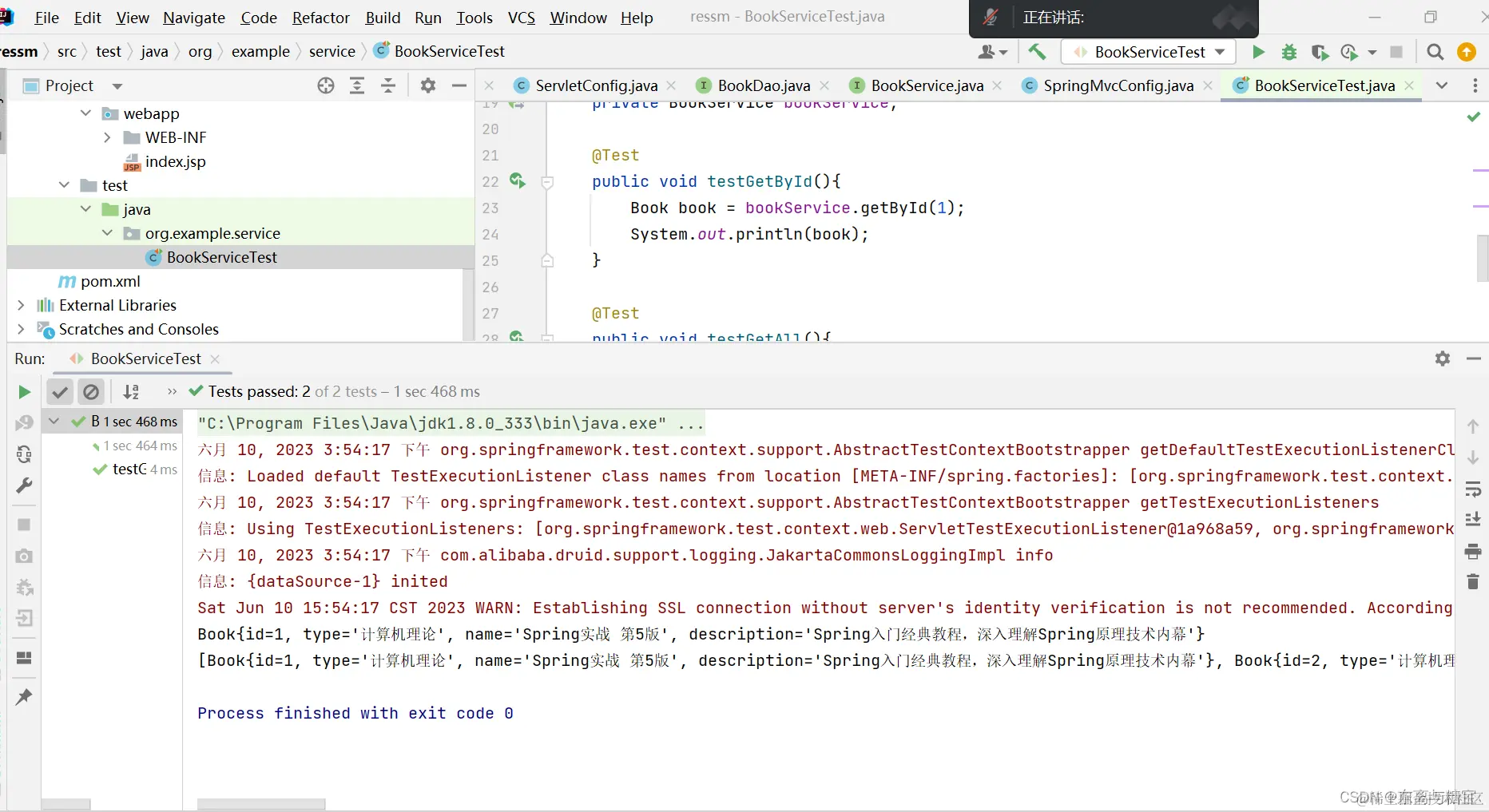Open Search Everywhere magnifier
Image resolution: width=1489 pixels, height=812 pixels.
(1435, 52)
